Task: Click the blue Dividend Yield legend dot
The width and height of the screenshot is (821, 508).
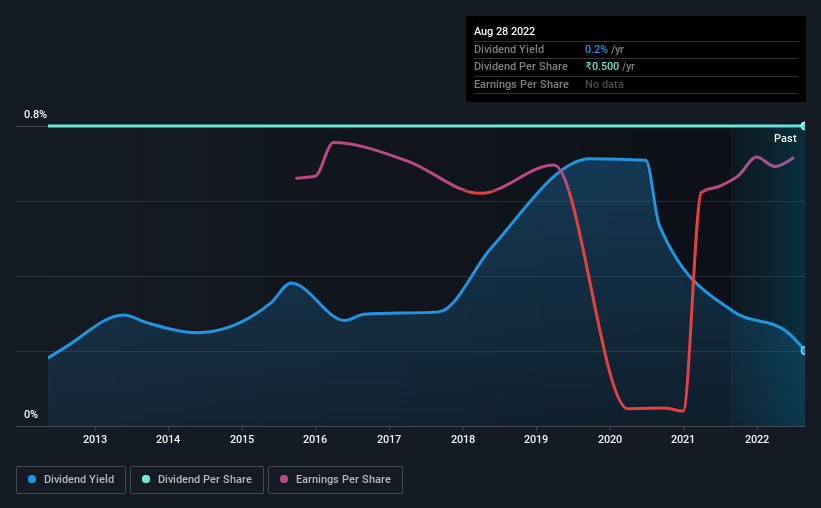Action: pyautogui.click(x=32, y=479)
